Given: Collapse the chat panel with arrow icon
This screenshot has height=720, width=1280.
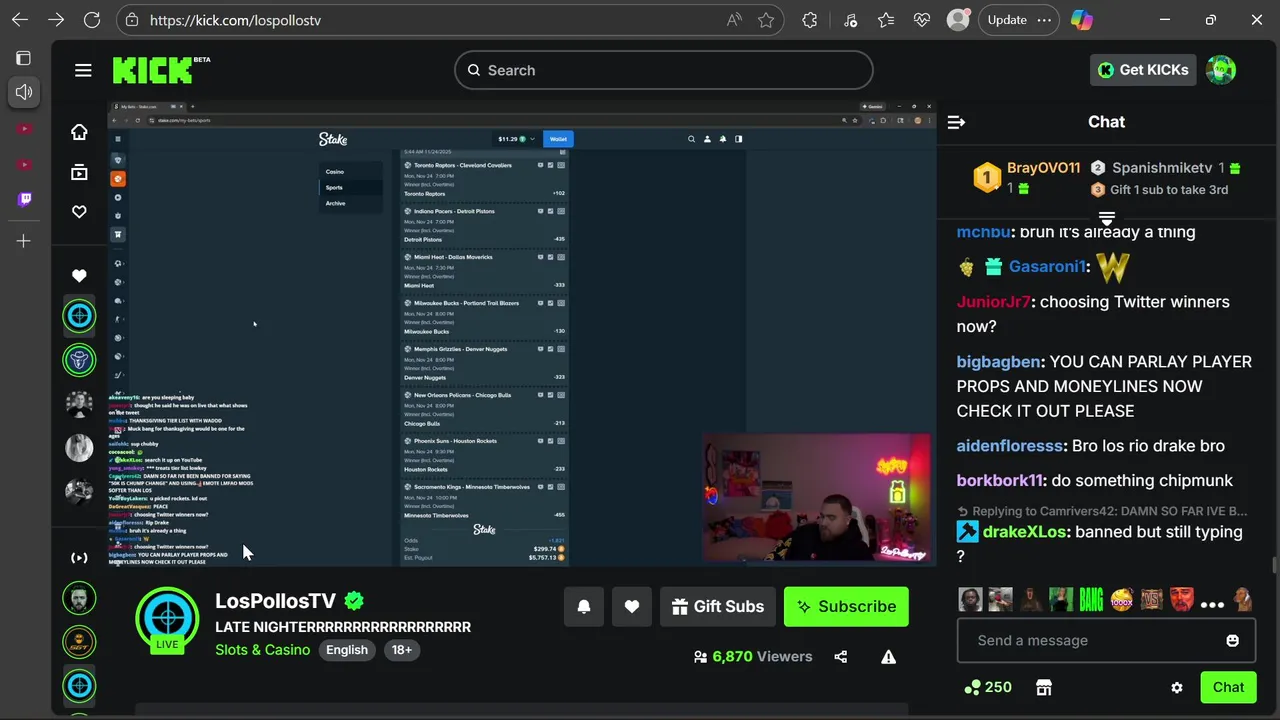Looking at the screenshot, I should pyautogui.click(x=956, y=122).
